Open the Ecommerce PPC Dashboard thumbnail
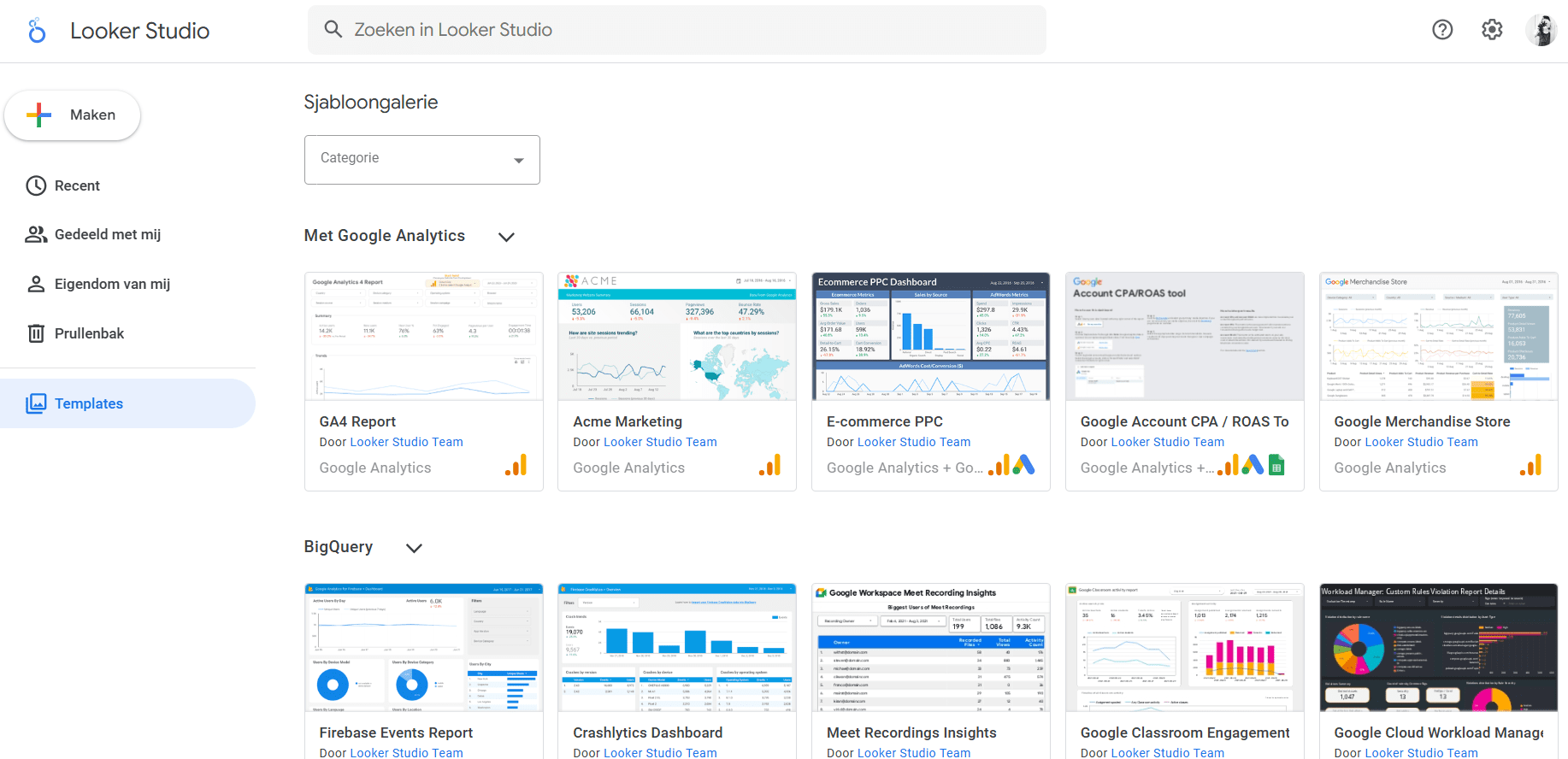The height and width of the screenshot is (759, 1568). 931,337
